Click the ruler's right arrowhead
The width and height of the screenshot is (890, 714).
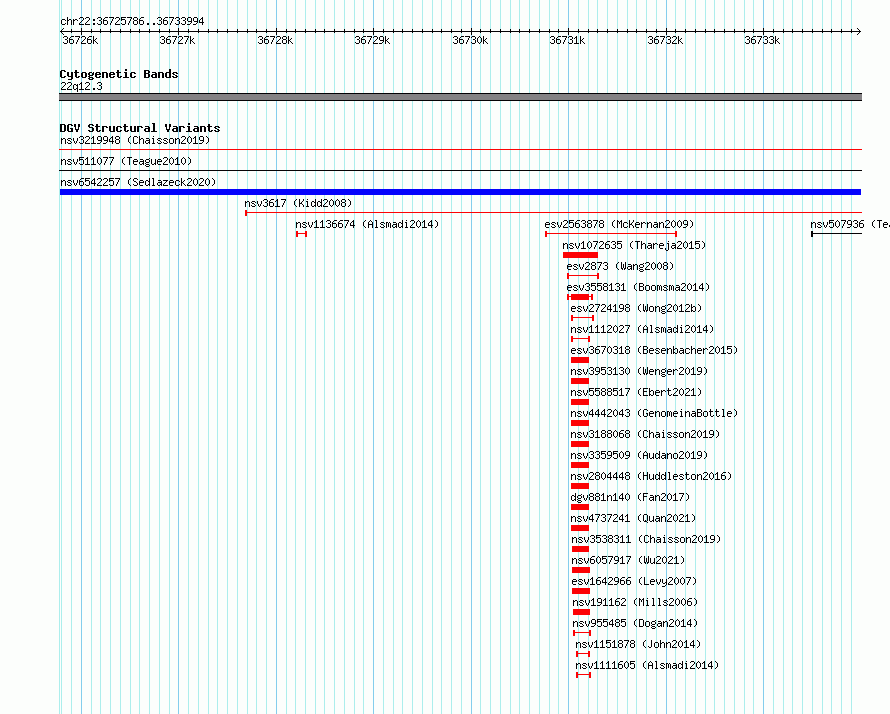[x=858, y=31]
